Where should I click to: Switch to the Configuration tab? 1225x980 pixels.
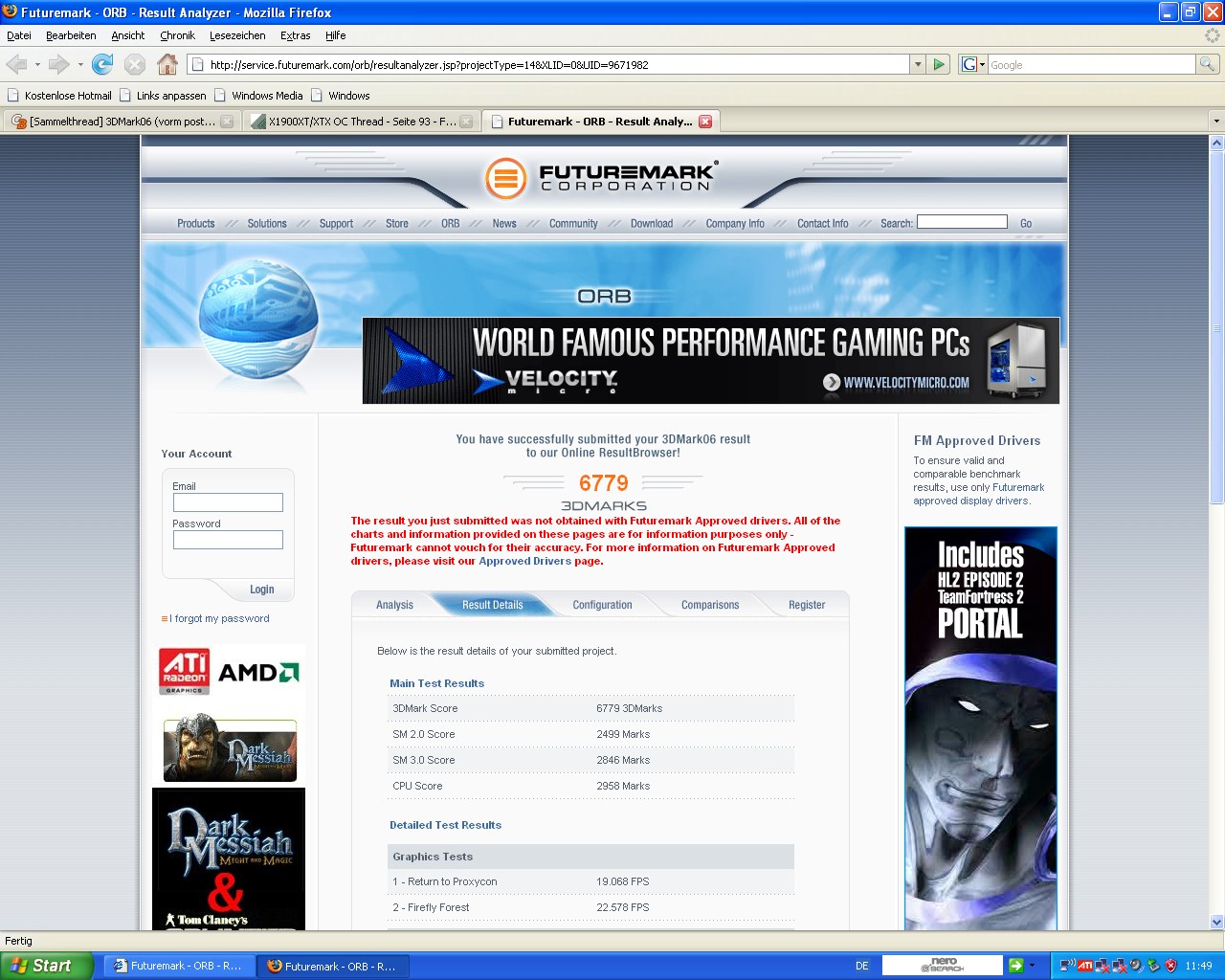pos(602,605)
